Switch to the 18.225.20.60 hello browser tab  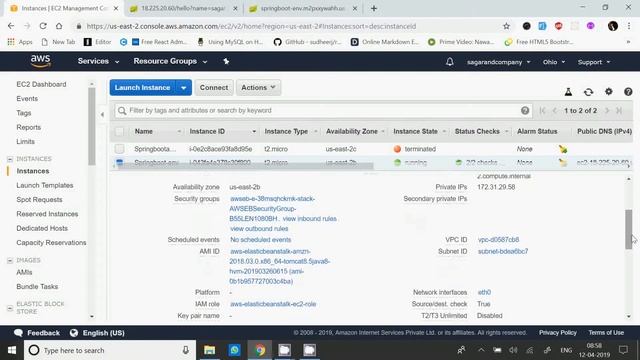point(183,8)
